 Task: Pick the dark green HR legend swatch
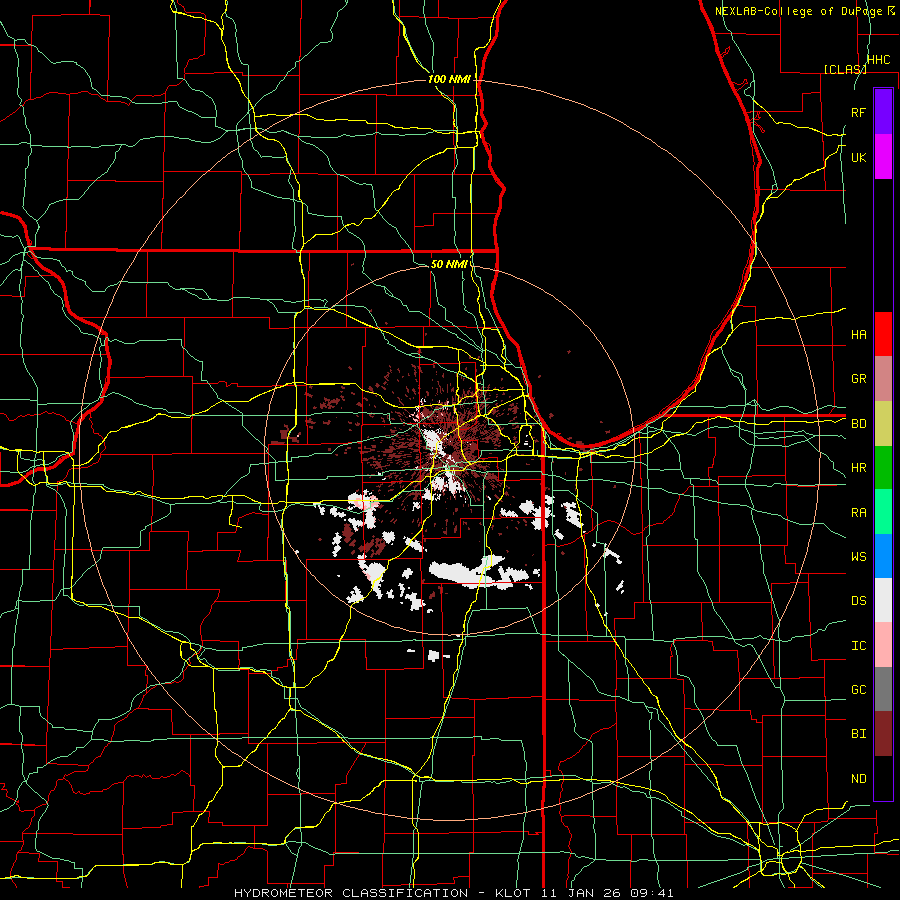[883, 468]
